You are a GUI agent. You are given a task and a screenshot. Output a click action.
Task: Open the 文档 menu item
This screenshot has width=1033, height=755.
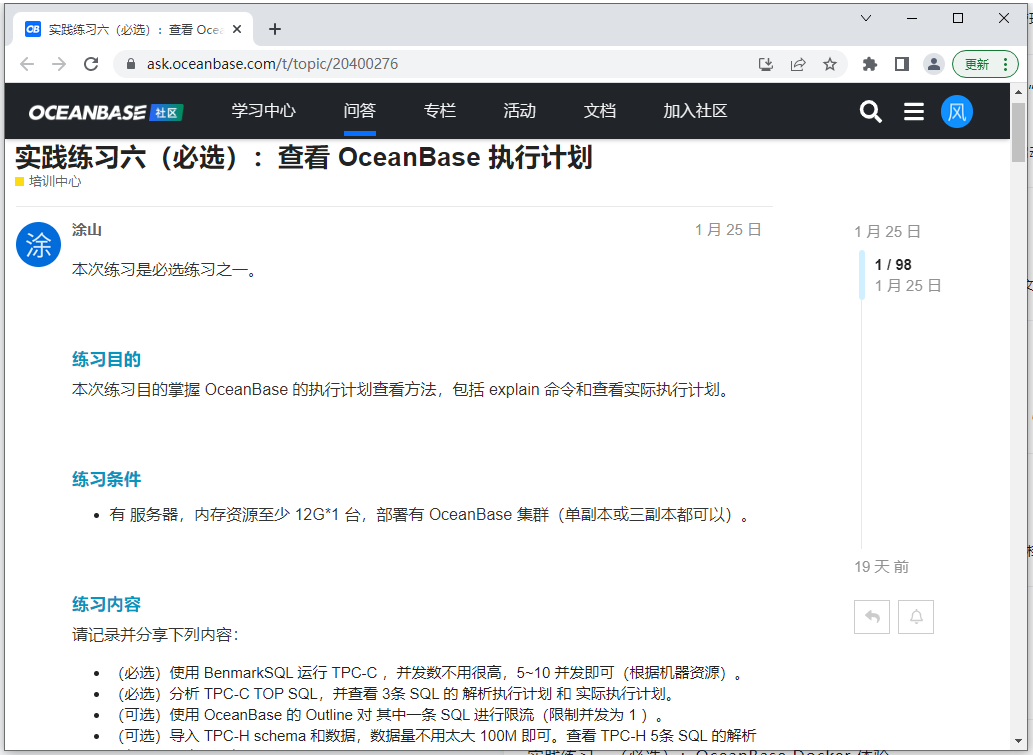[x=600, y=111]
